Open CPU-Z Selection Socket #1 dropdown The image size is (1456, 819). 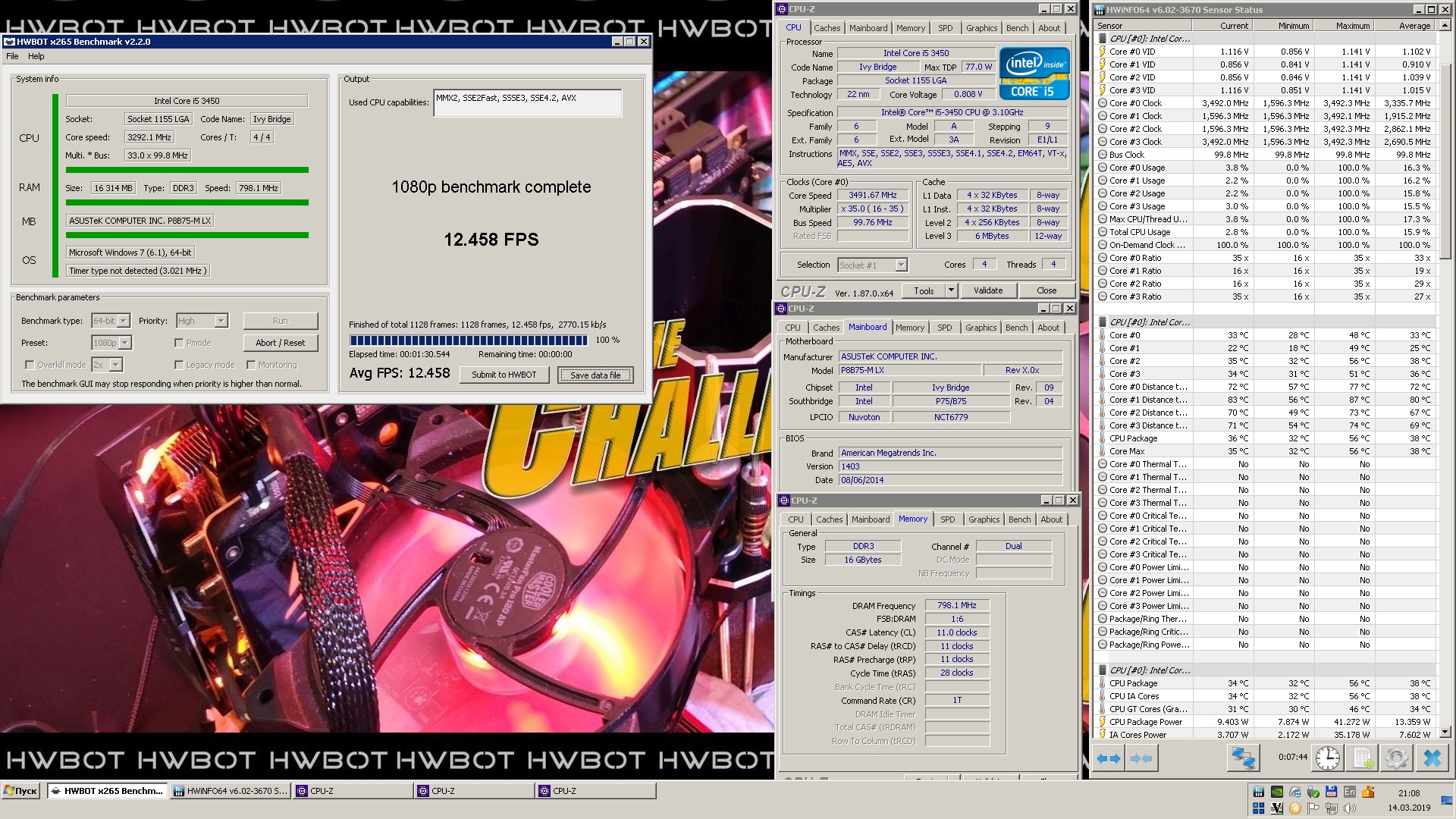tap(901, 265)
